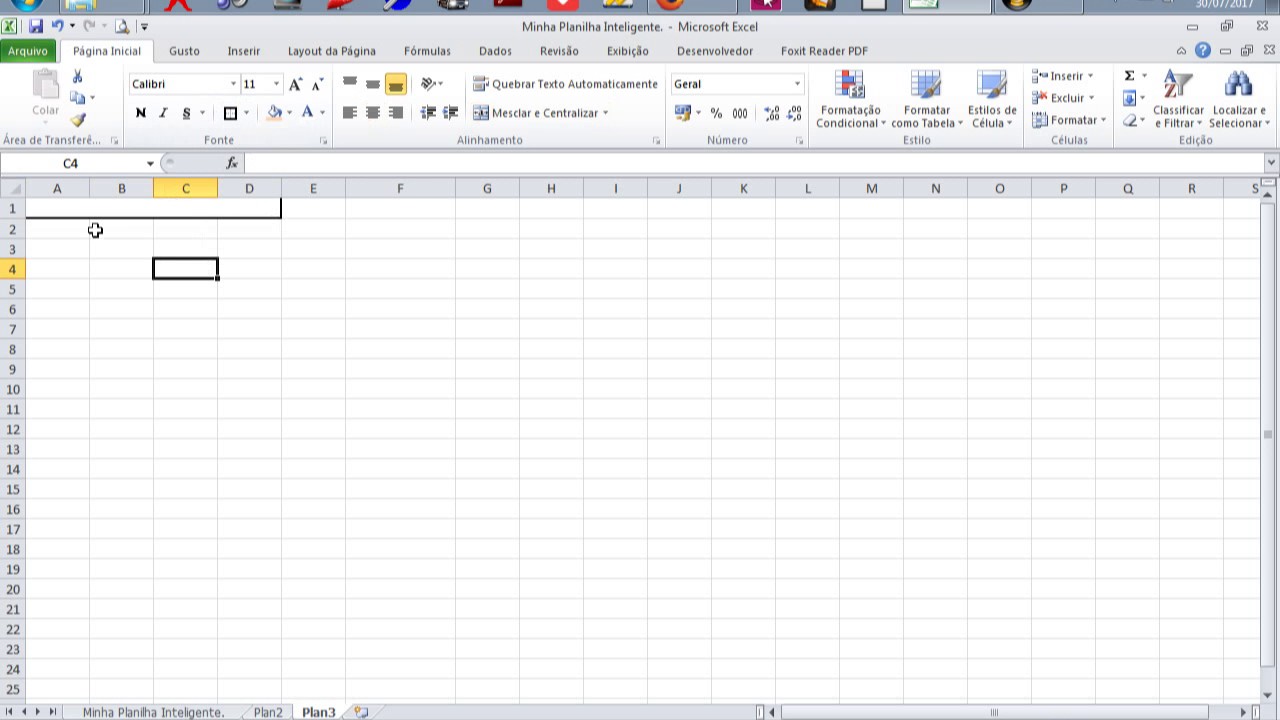Apply percent style icon
The width and height of the screenshot is (1280, 720).
[716, 113]
